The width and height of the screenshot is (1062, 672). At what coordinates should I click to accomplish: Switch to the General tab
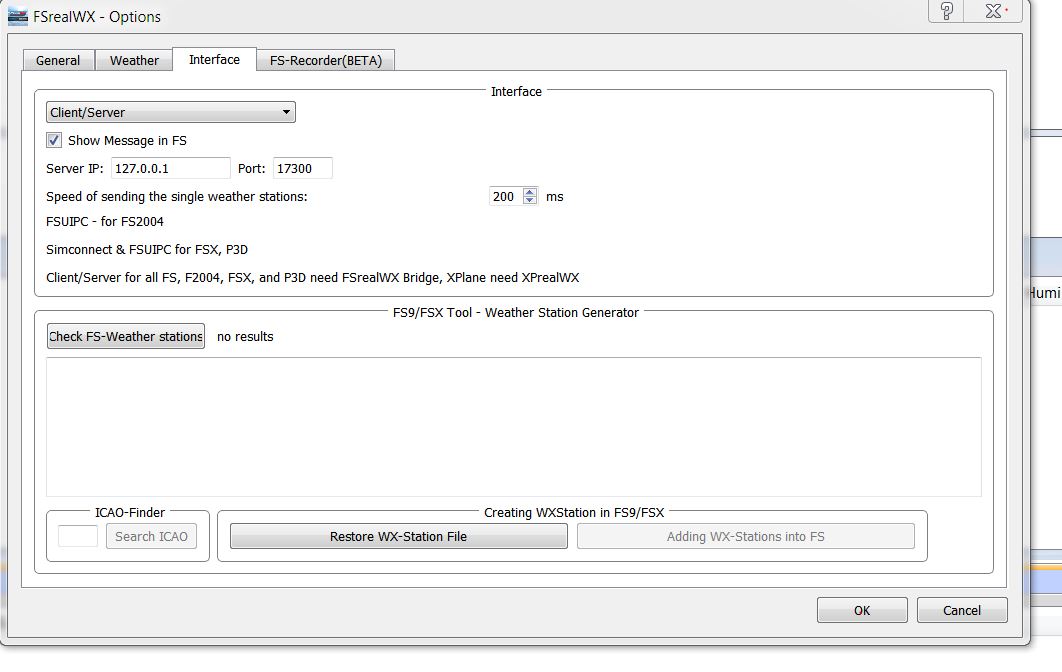click(x=58, y=60)
